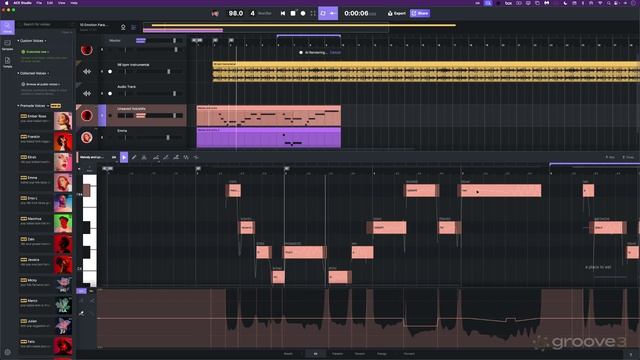Open the View menu
The height and width of the screenshot is (360, 640).
[62, 3]
